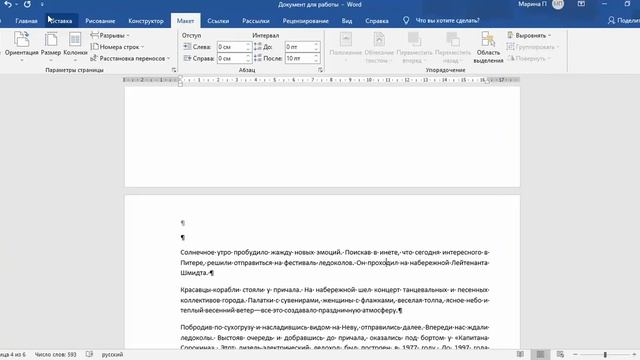
Task: Select the Макет tab
Action: tap(185, 21)
